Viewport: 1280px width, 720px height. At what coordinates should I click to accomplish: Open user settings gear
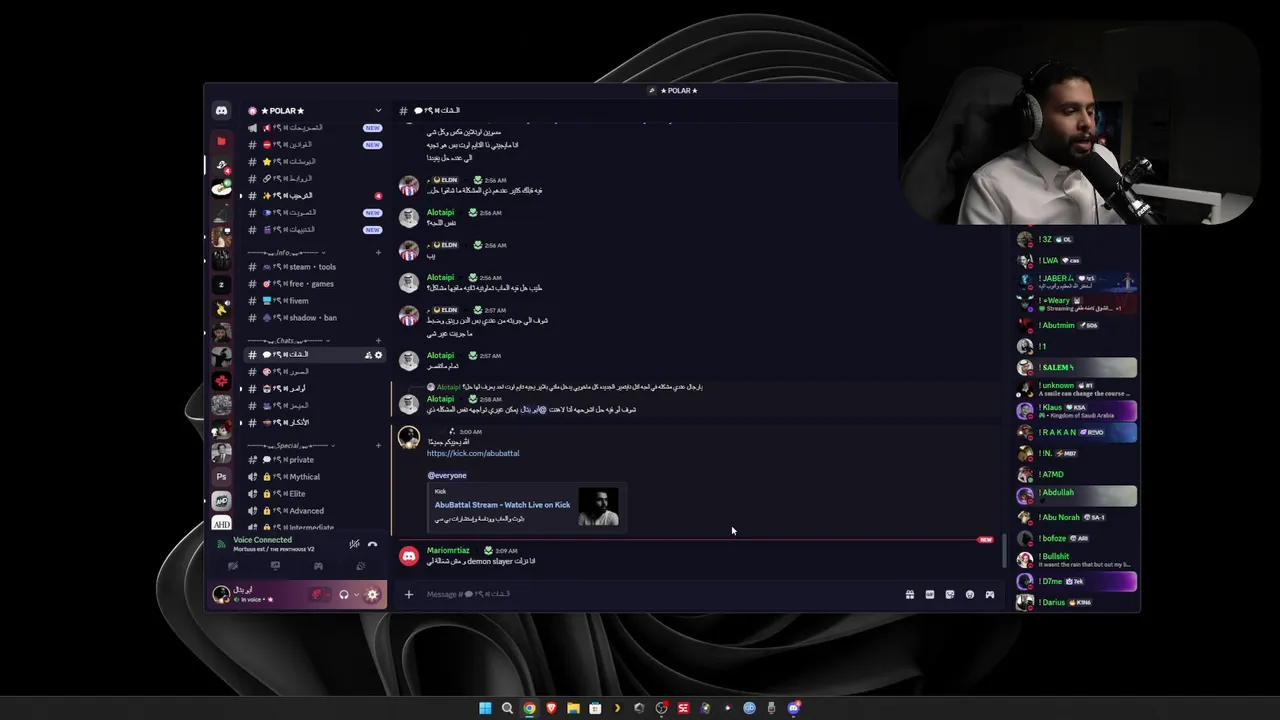click(372, 594)
